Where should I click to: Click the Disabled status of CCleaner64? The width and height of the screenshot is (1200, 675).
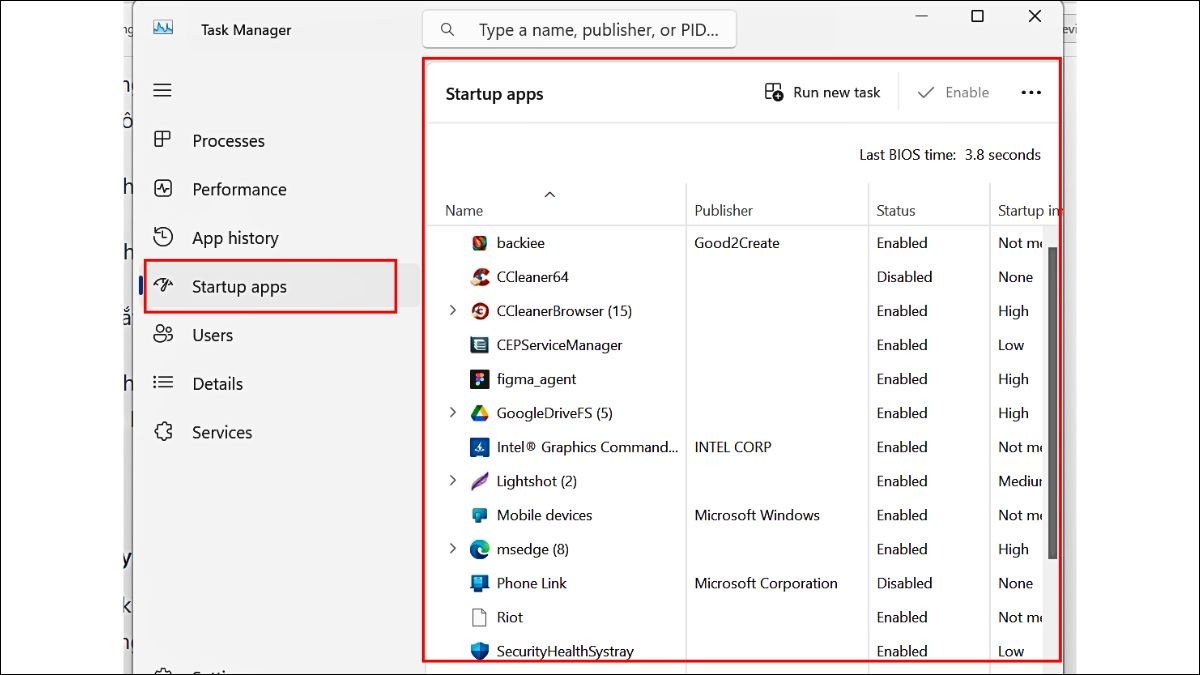[x=904, y=276]
